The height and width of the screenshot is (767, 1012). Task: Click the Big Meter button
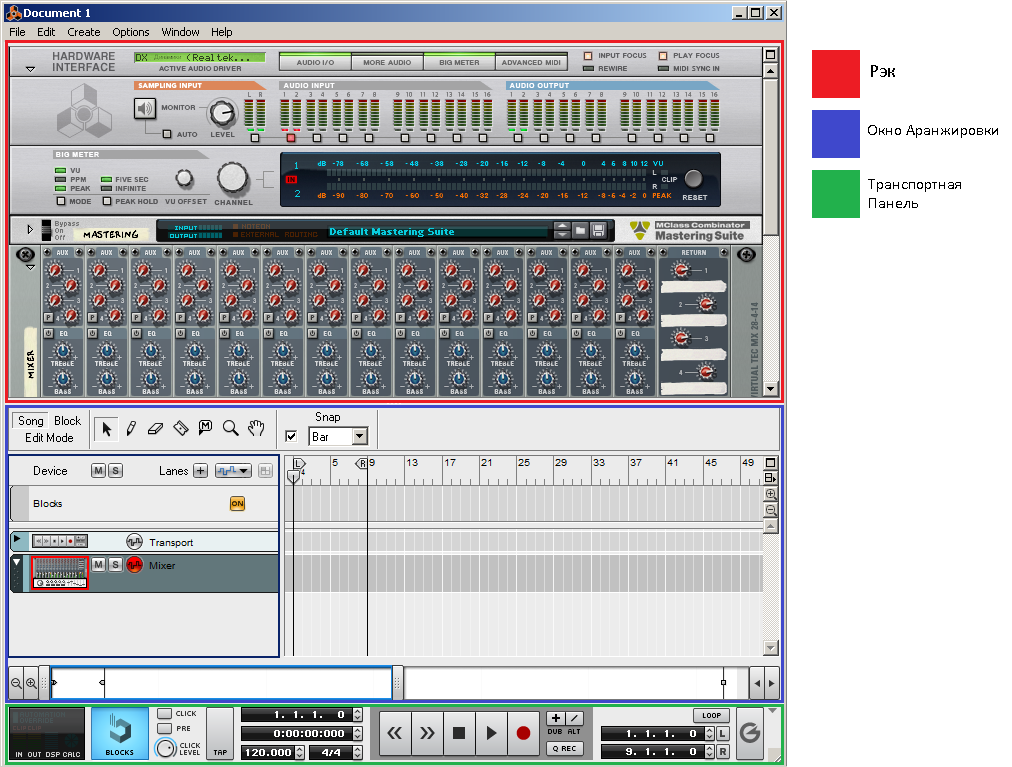pos(459,62)
